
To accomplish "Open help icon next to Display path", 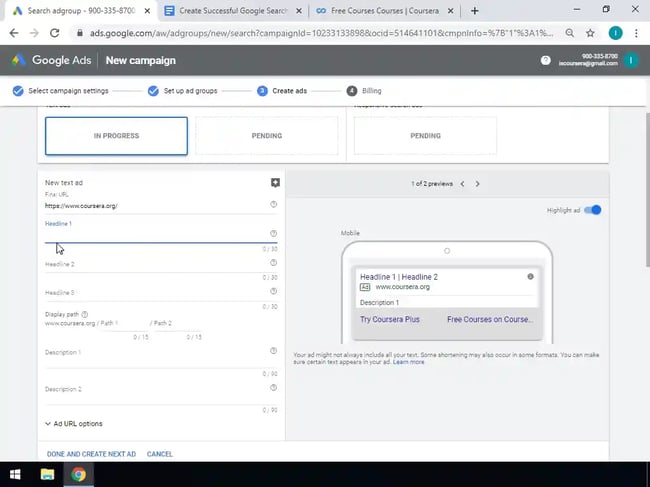I will 85,314.
